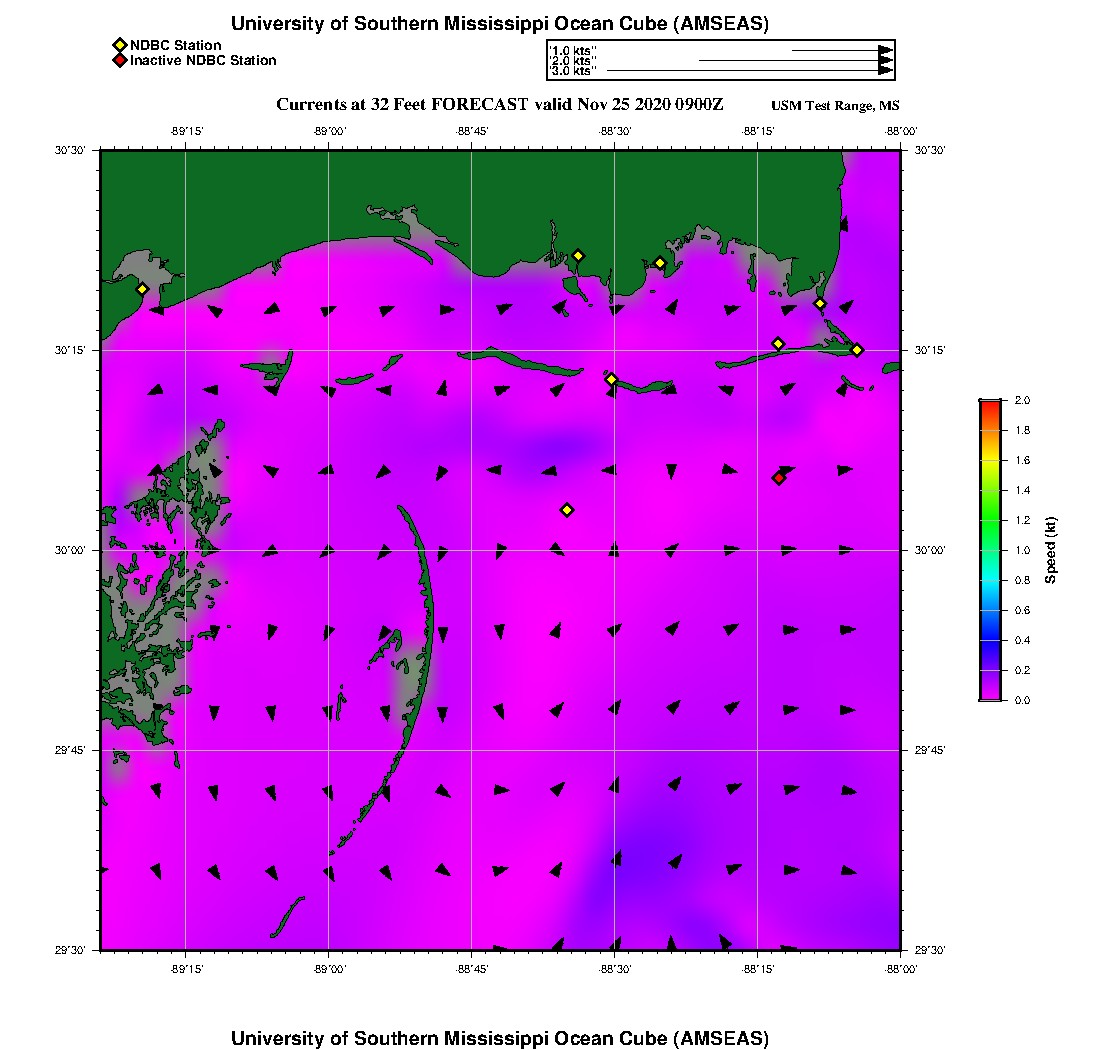Image resolution: width=1100 pixels, height=1050 pixels.
Task: Choose the coastal yellow station marker nearest 88°35' on the north shore
Action: (x=577, y=255)
